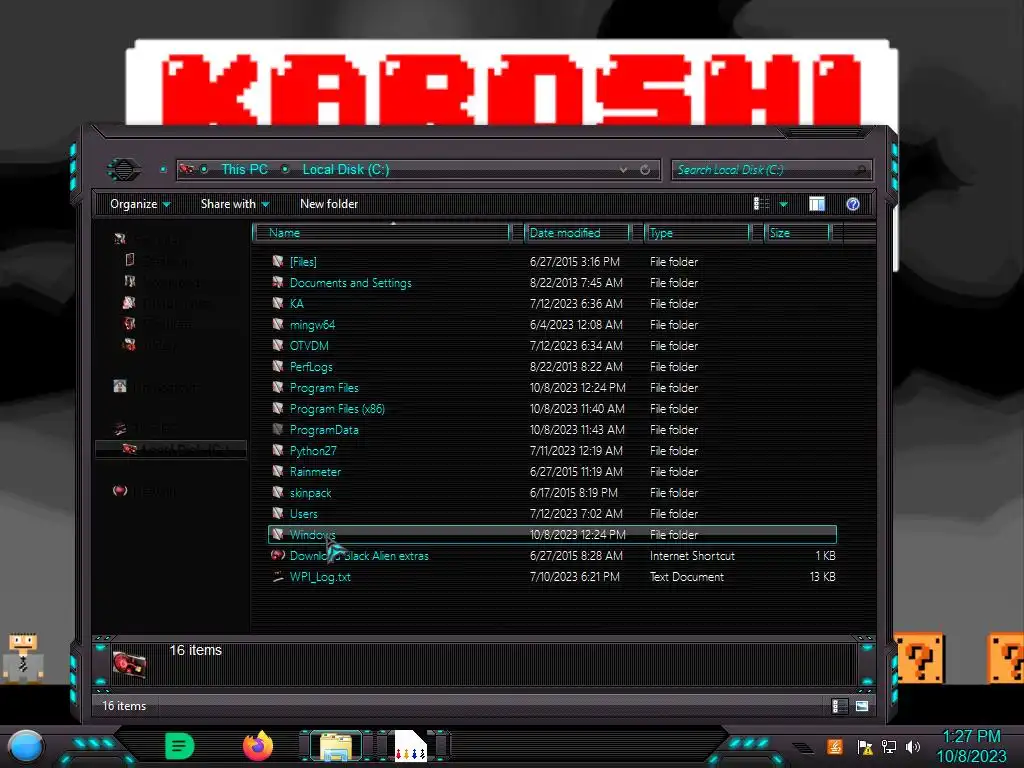Select the OTVDM folder
Image resolution: width=1024 pixels, height=768 pixels.
pyautogui.click(x=309, y=345)
